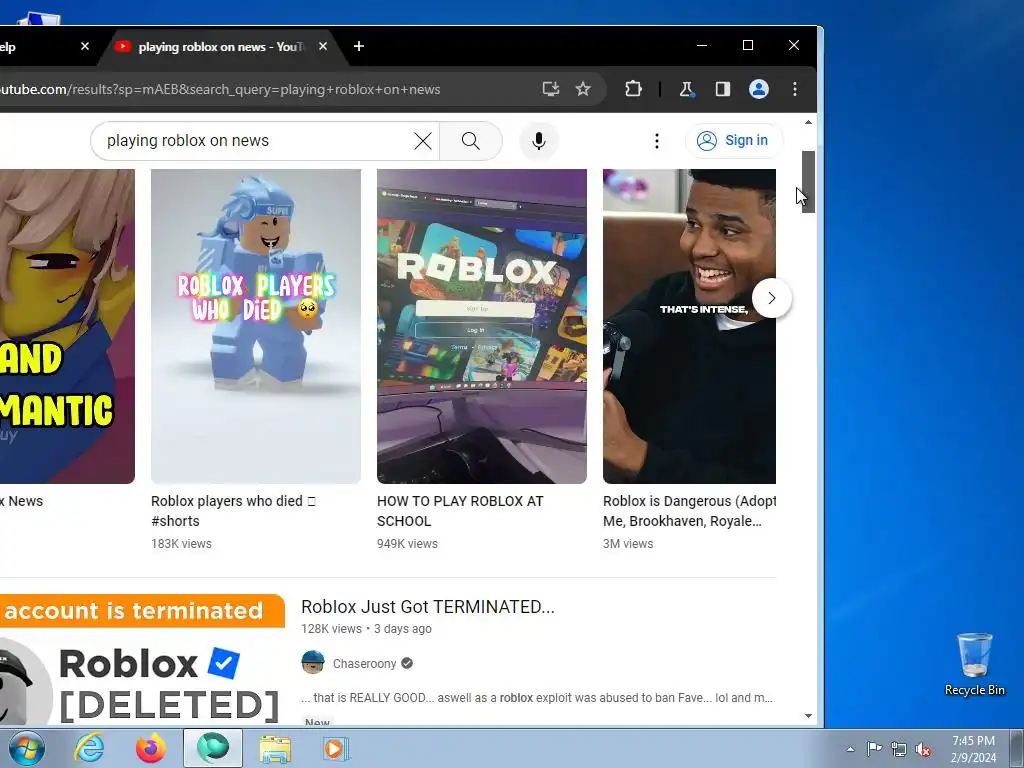Open the 'account is terminated' video thumbnail
The height and width of the screenshot is (768, 1024).
(x=142, y=658)
